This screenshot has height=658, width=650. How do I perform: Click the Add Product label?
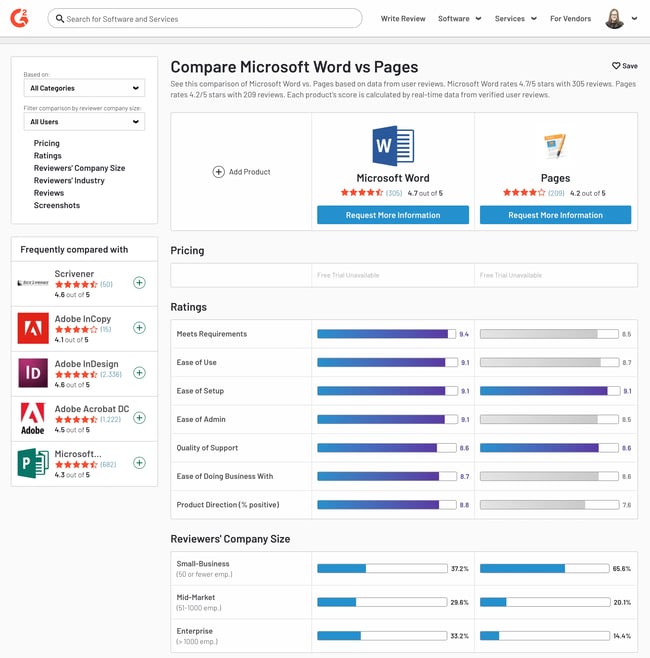tap(249, 172)
